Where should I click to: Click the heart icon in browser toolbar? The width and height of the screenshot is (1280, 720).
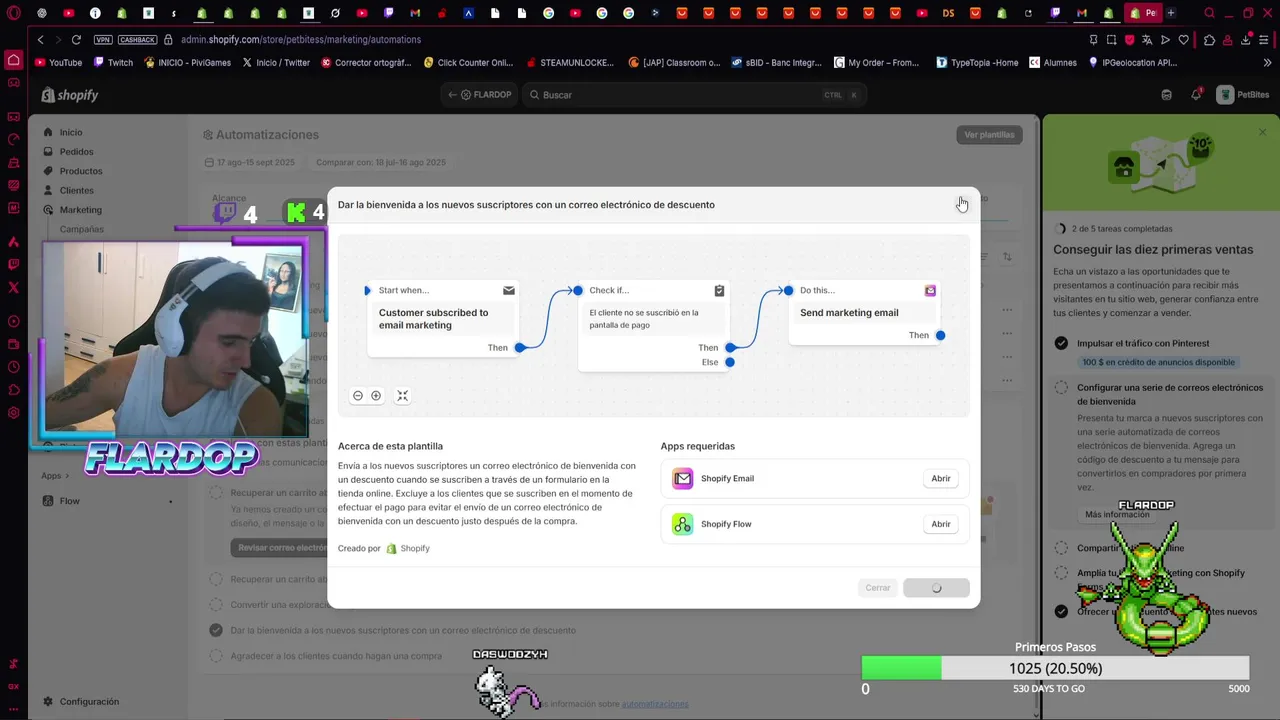1184,39
